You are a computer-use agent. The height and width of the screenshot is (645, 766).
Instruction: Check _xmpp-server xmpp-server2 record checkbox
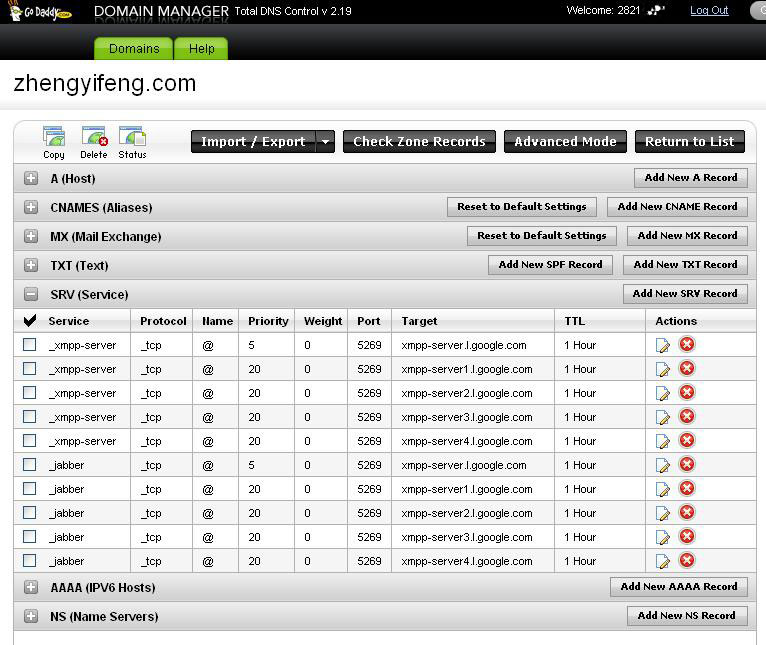(x=30, y=393)
